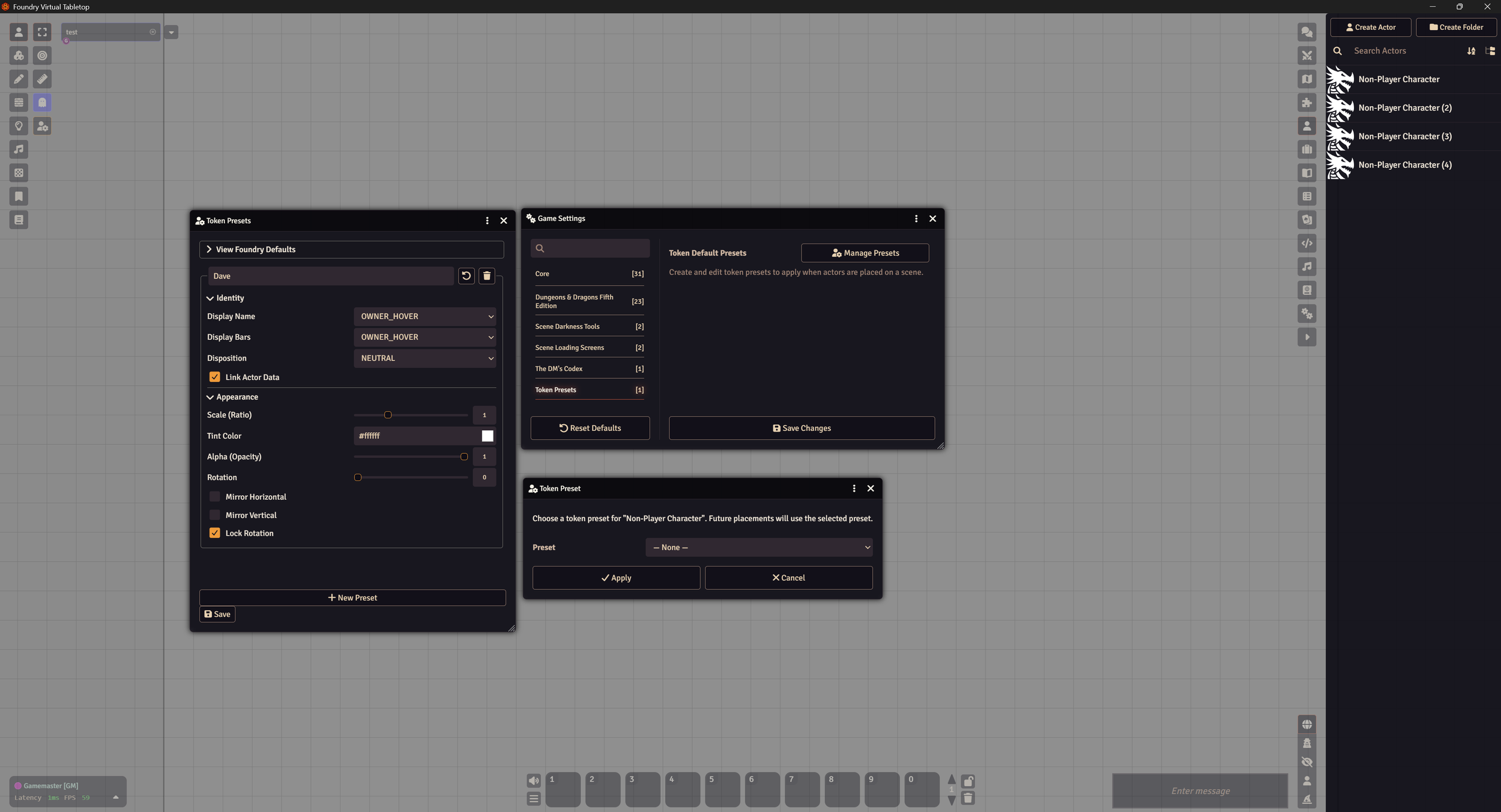Open the Compendium Packs atlas tab
Image resolution: width=1501 pixels, height=812 pixels.
1306,290
